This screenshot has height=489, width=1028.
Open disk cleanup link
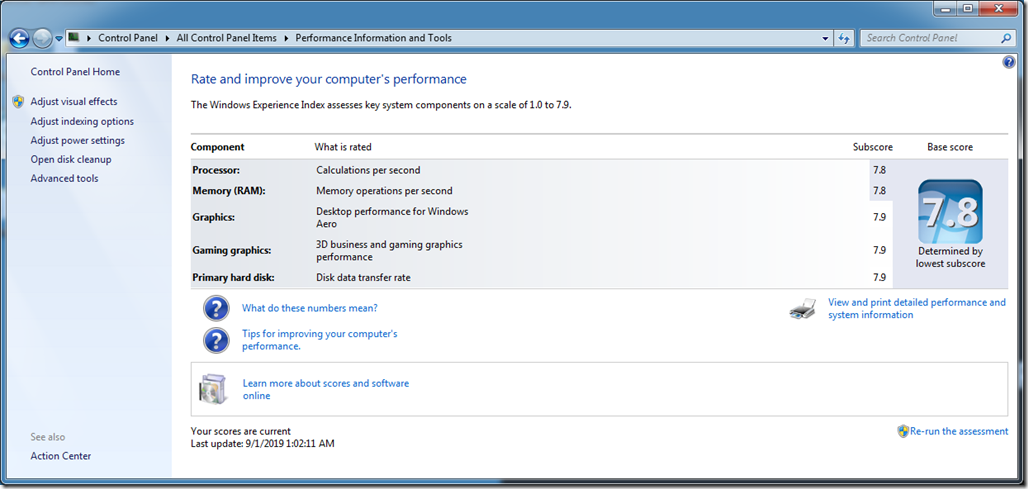71,159
